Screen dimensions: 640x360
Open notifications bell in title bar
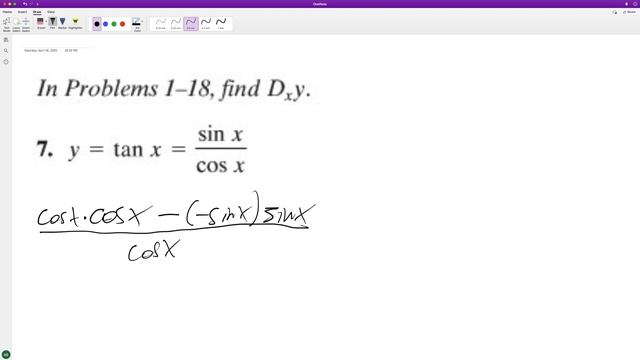point(627,4)
